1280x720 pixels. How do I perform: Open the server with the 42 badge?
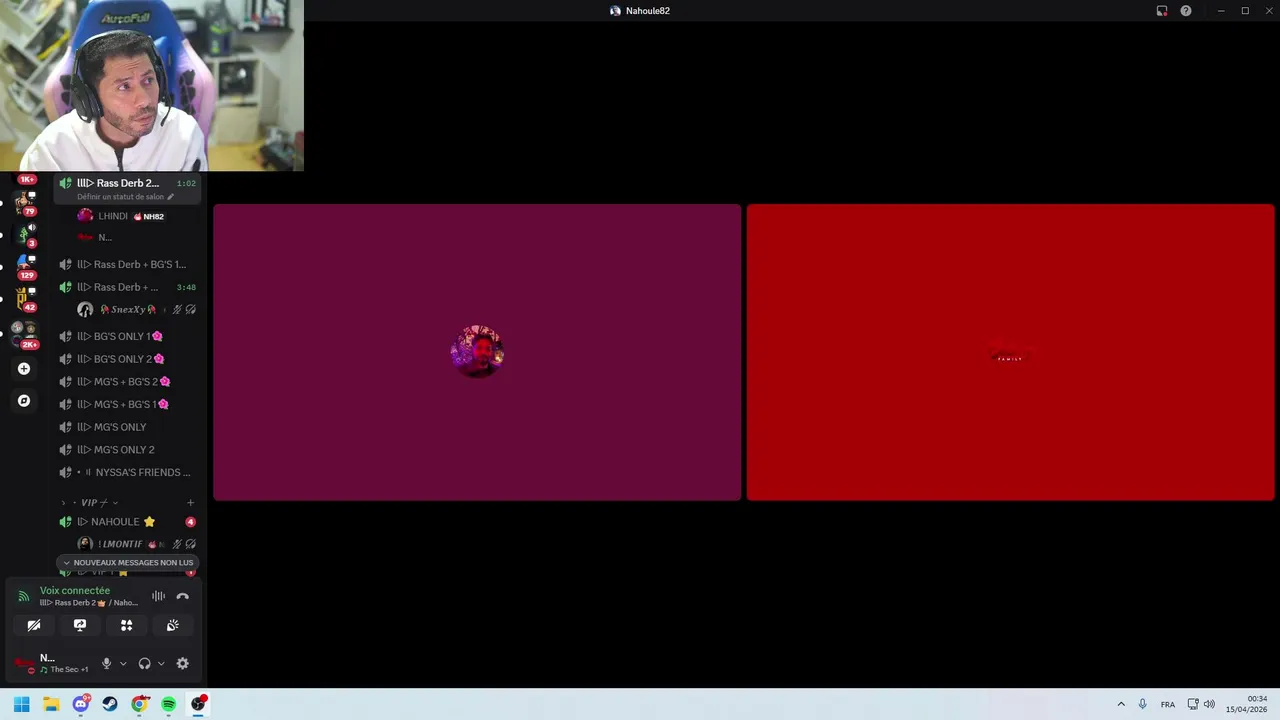click(24, 298)
